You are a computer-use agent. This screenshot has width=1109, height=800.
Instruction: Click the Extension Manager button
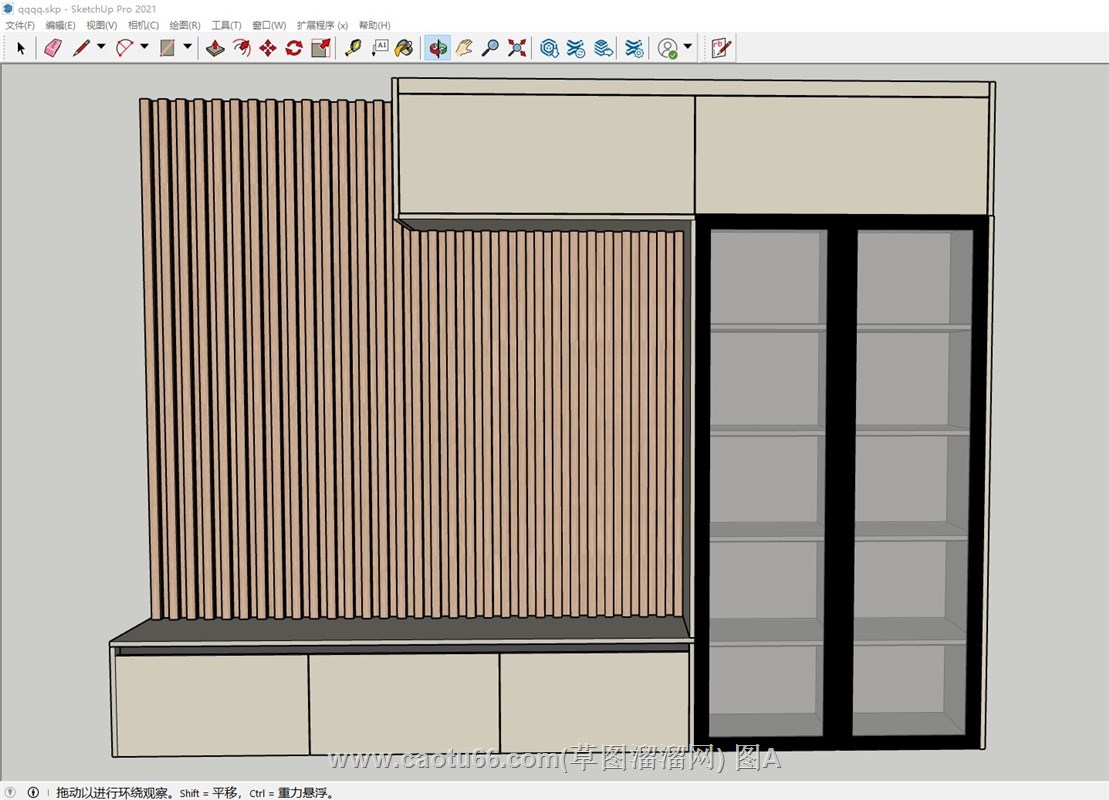634,47
